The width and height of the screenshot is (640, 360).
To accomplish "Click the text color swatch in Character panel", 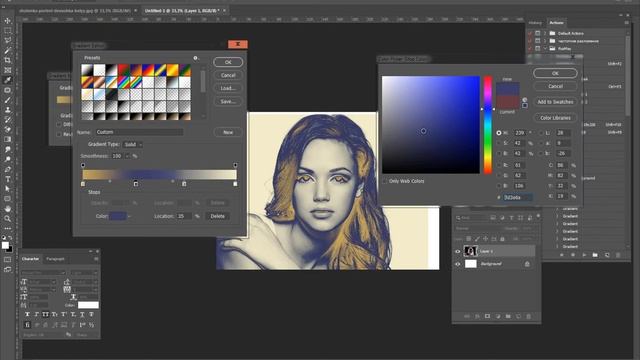I will tap(88, 305).
